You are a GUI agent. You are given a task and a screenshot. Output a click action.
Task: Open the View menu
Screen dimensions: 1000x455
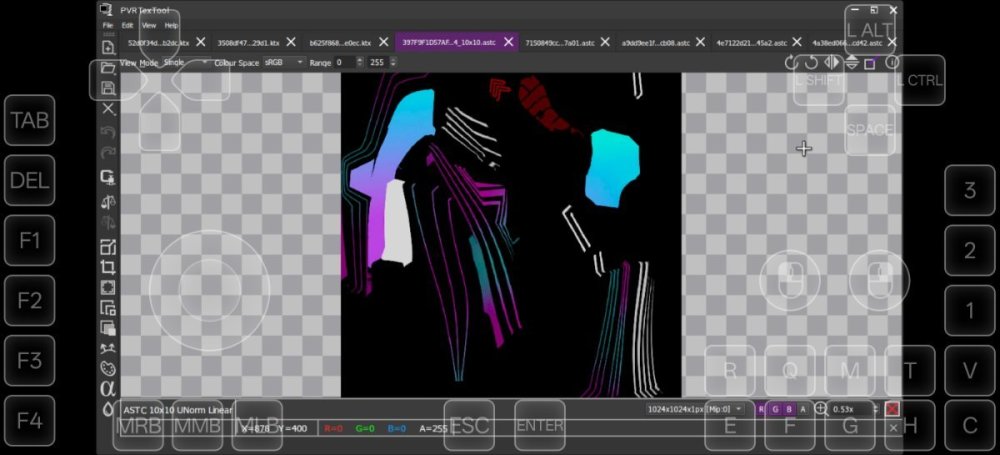tap(149, 26)
